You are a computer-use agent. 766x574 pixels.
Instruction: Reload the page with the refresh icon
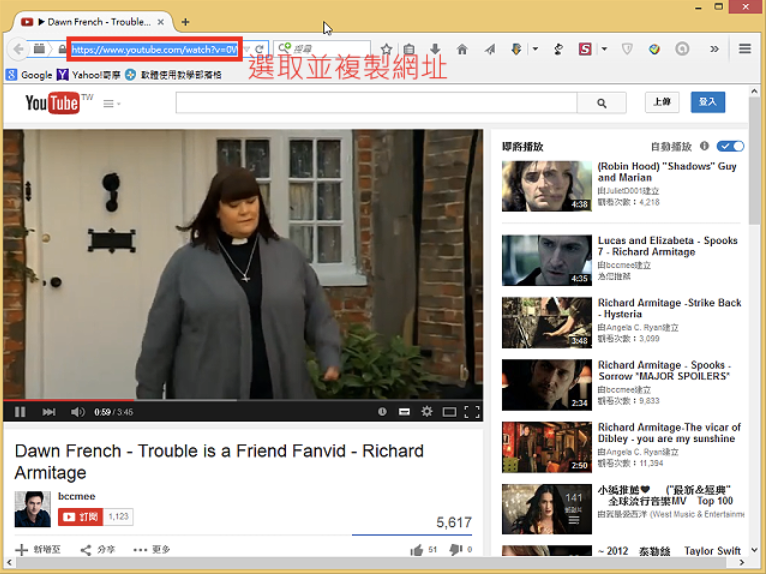tap(259, 49)
